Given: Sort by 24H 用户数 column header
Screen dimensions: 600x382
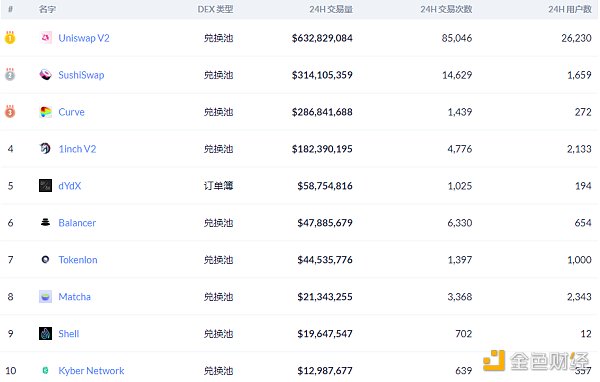Looking at the screenshot, I should tap(570, 9).
